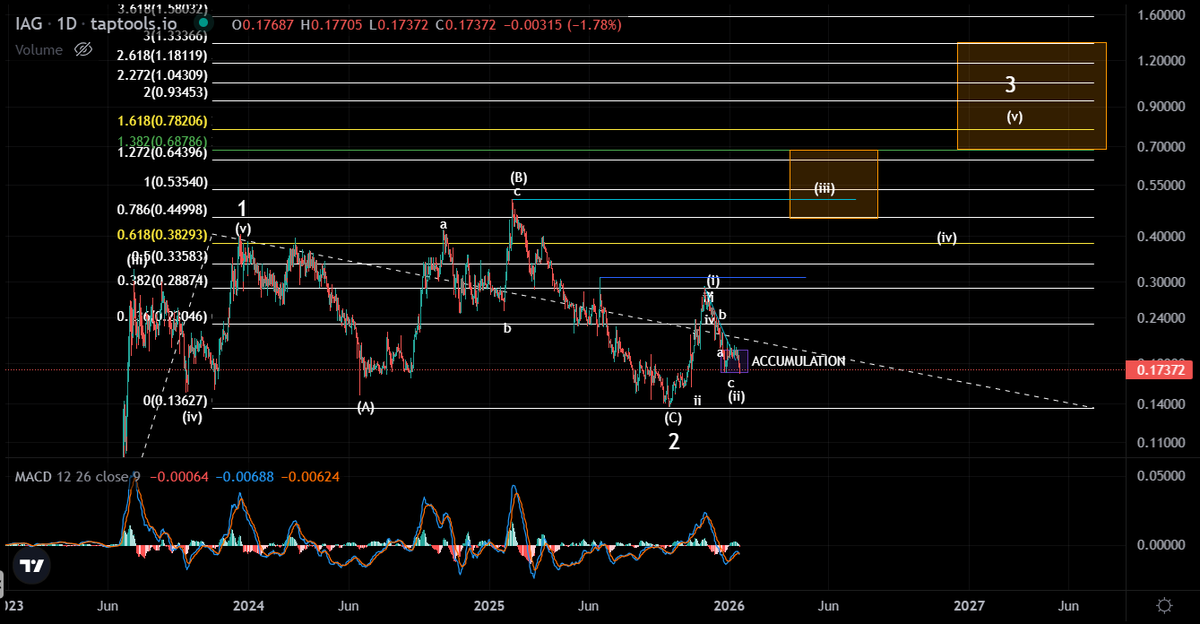Screen dimensions: 1200x624
Task: Select the orange box labeled 3
Action: tap(1031, 96)
